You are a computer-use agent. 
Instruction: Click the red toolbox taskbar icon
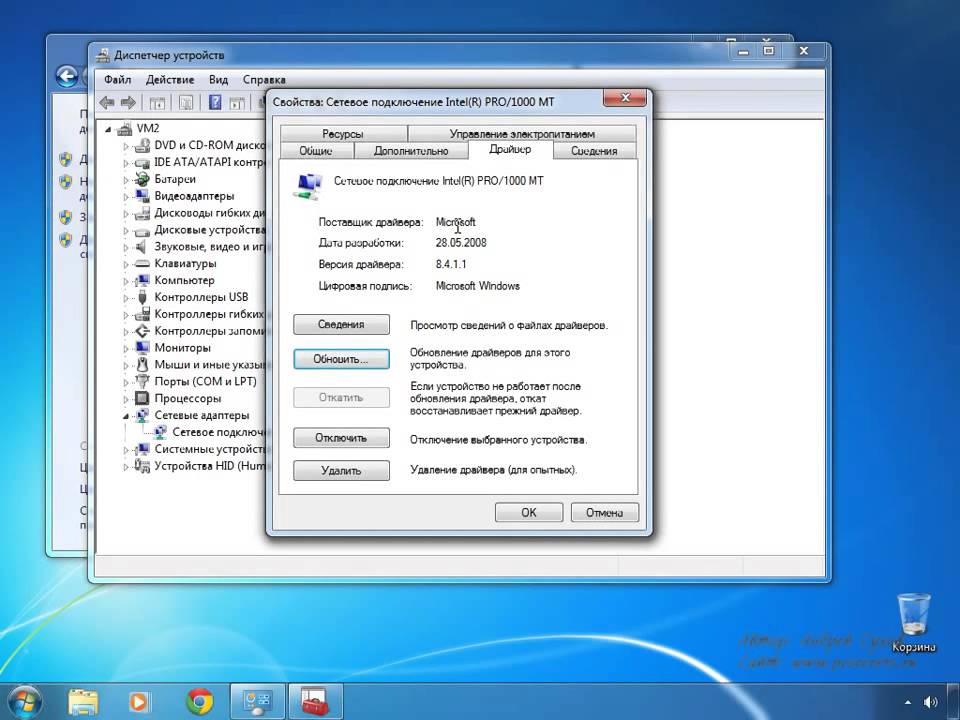315,702
